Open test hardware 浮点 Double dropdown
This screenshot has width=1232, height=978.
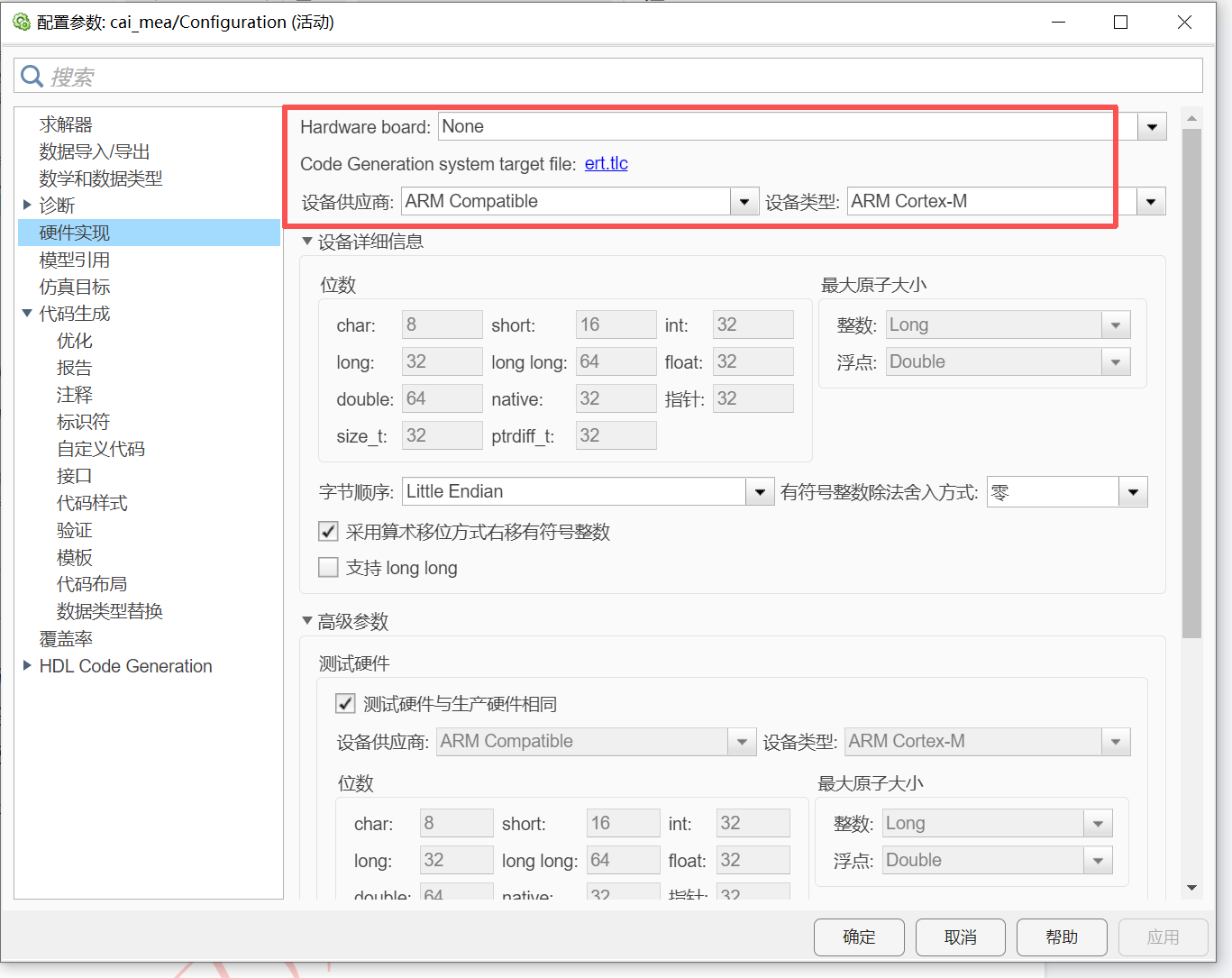pos(1098,860)
